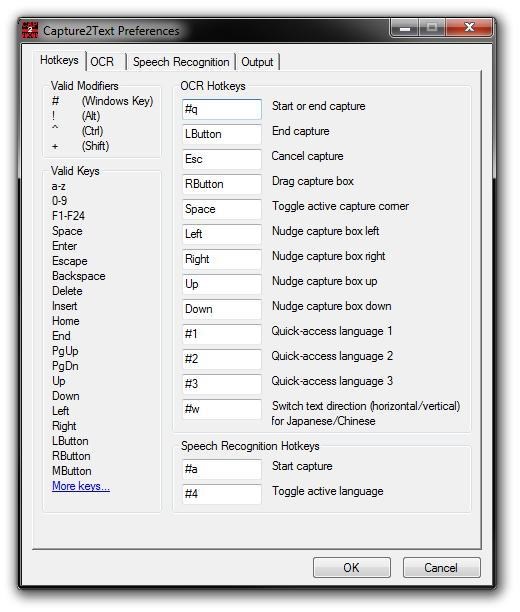The image size is (520, 612).
Task: Click 'Home' in Valid Keys list
Action: [x=66, y=321]
